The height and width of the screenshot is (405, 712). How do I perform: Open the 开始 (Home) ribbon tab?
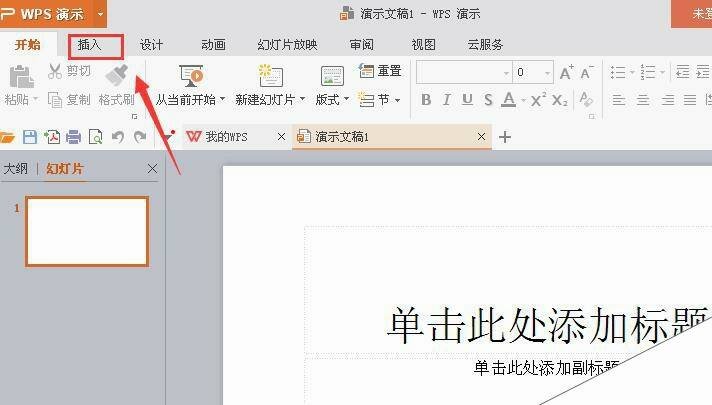coord(28,44)
